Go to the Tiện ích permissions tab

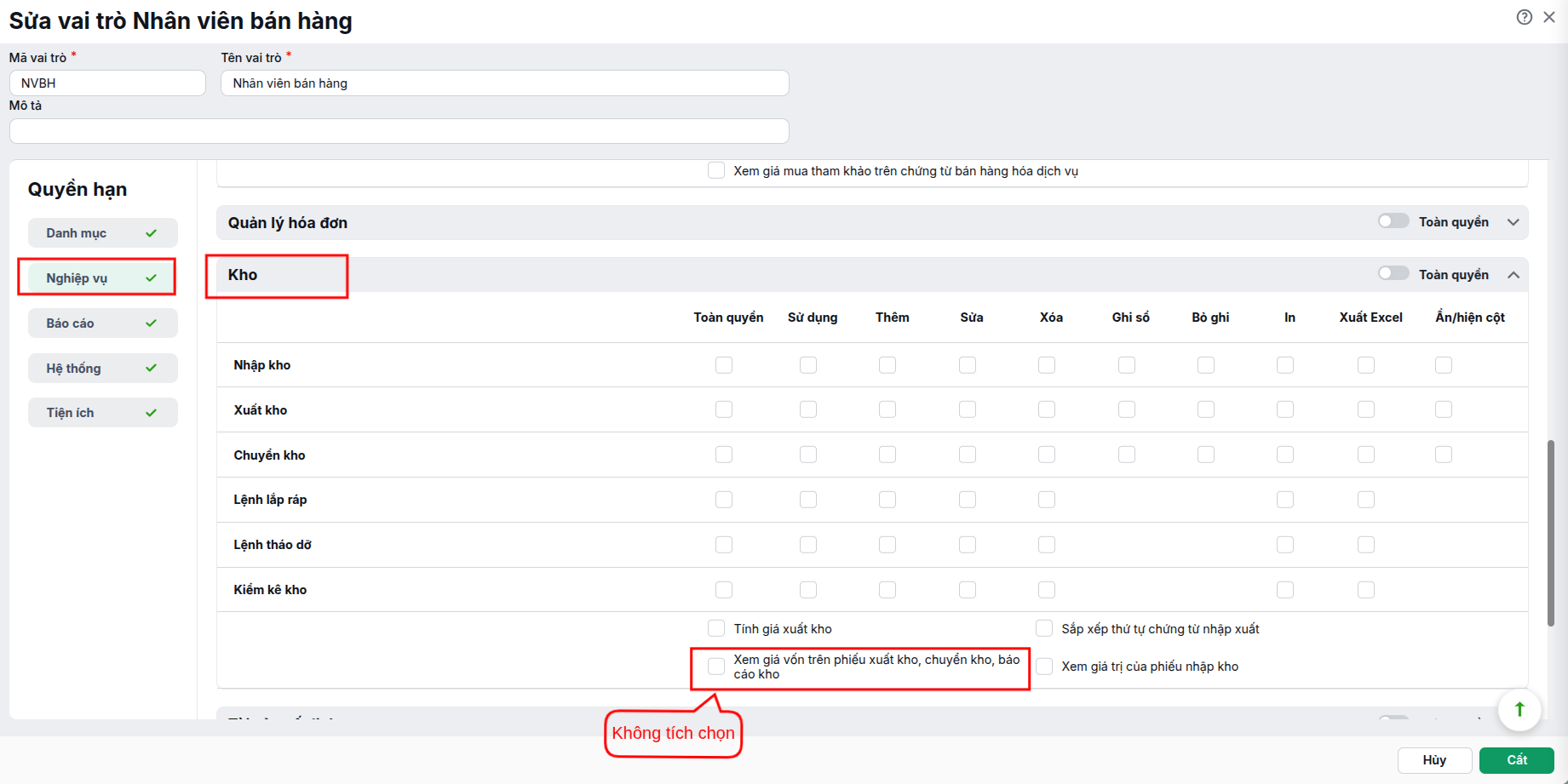click(x=102, y=413)
